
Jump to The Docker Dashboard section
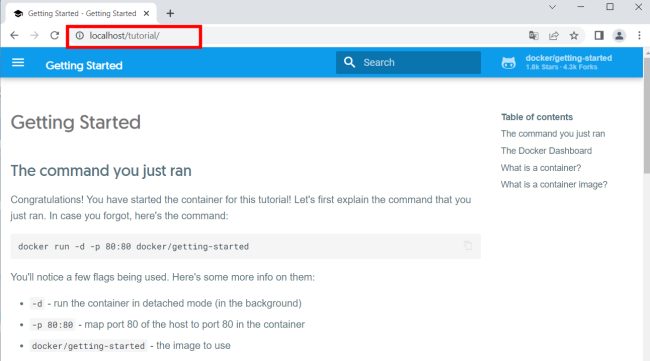pyautogui.click(x=546, y=151)
